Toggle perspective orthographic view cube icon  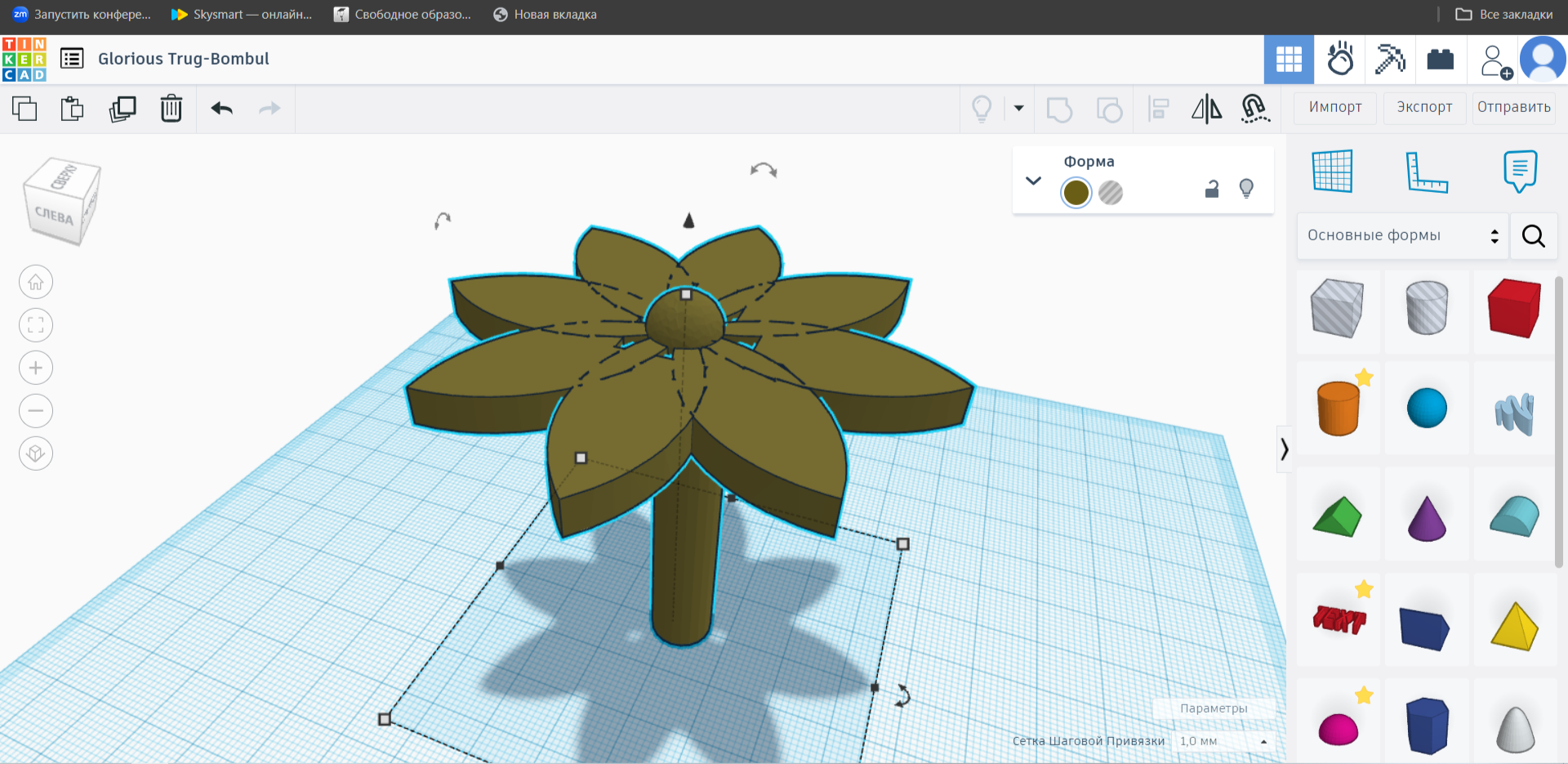point(36,453)
